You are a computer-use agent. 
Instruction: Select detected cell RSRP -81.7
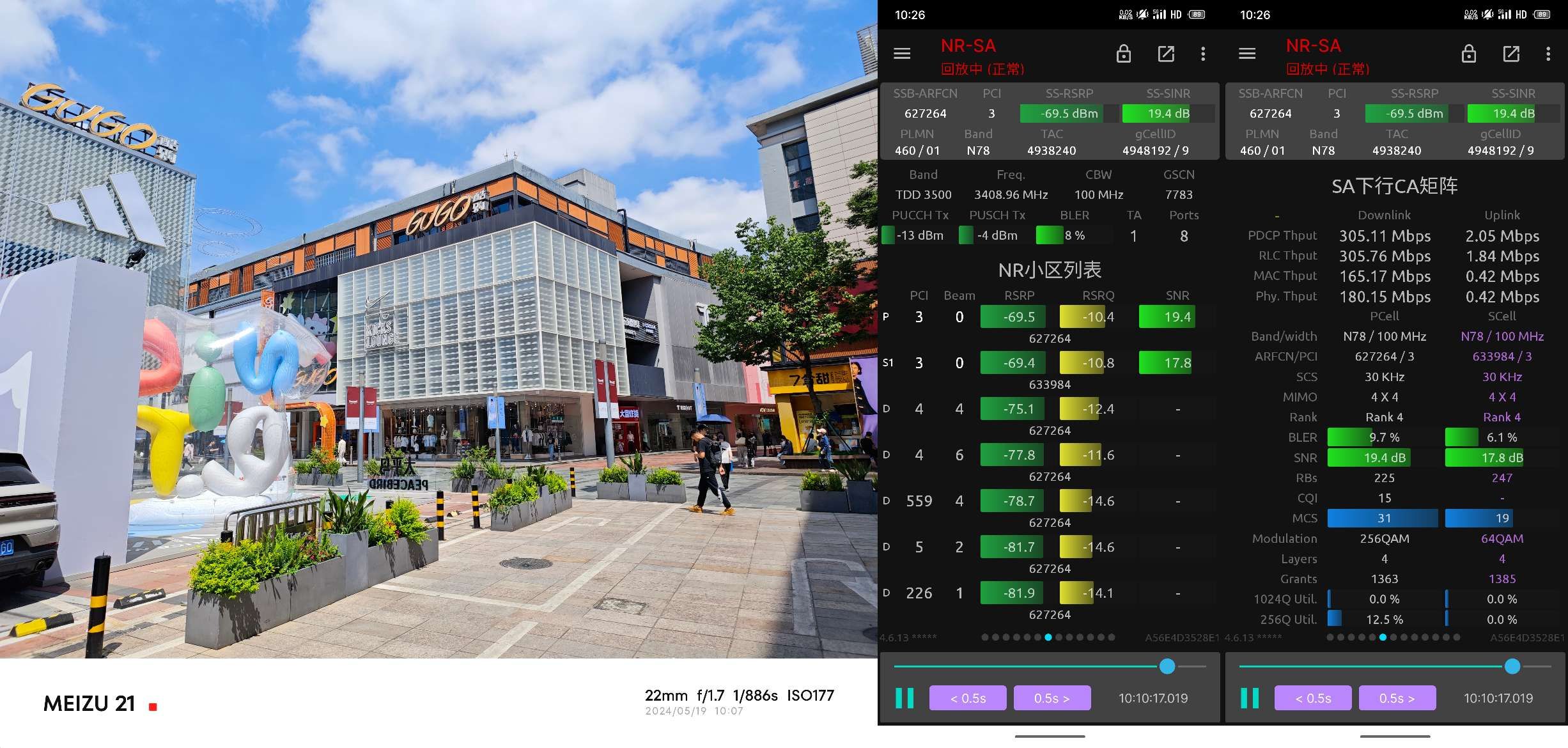(1048, 554)
